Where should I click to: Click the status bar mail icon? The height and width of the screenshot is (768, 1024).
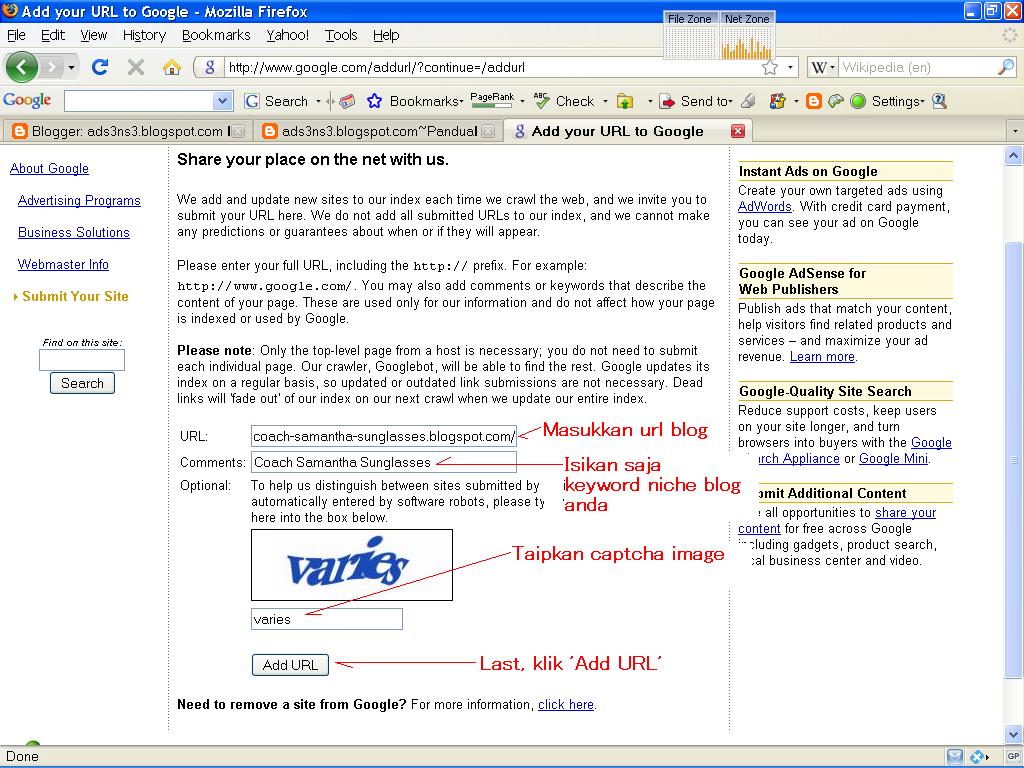[x=955, y=756]
